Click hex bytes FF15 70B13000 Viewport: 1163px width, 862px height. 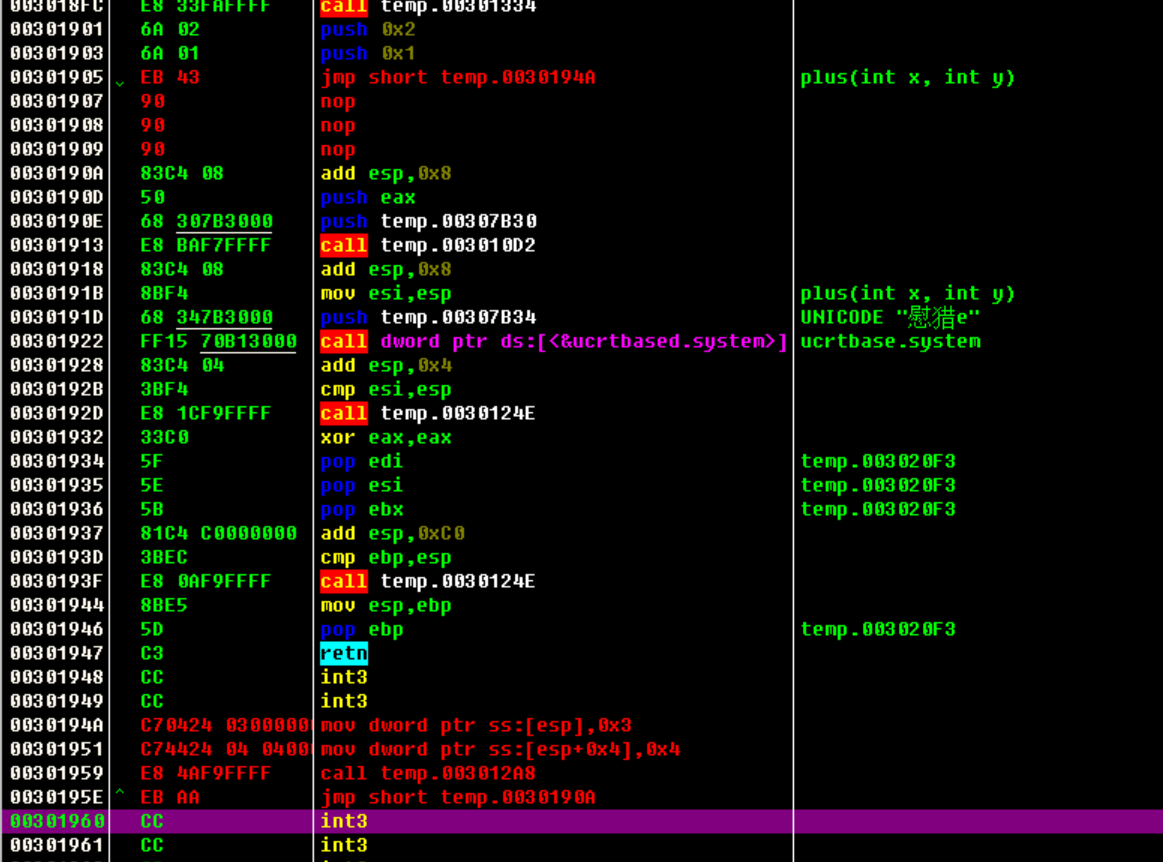pyautogui.click(x=218, y=341)
